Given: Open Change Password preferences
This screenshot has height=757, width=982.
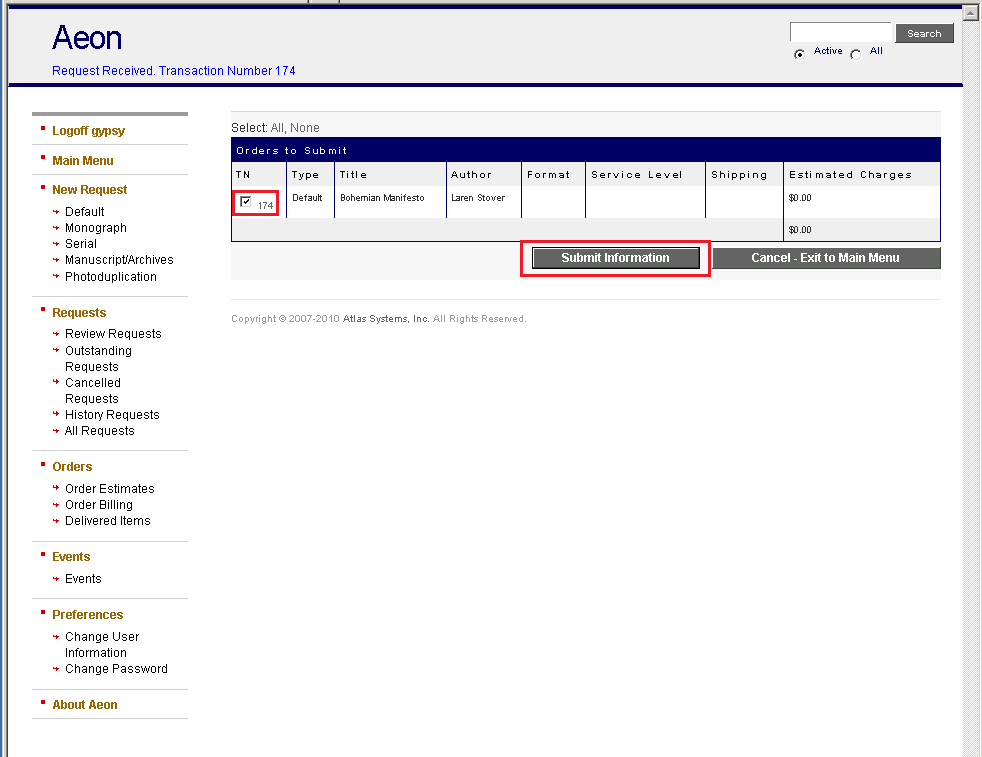Looking at the screenshot, I should (116, 668).
